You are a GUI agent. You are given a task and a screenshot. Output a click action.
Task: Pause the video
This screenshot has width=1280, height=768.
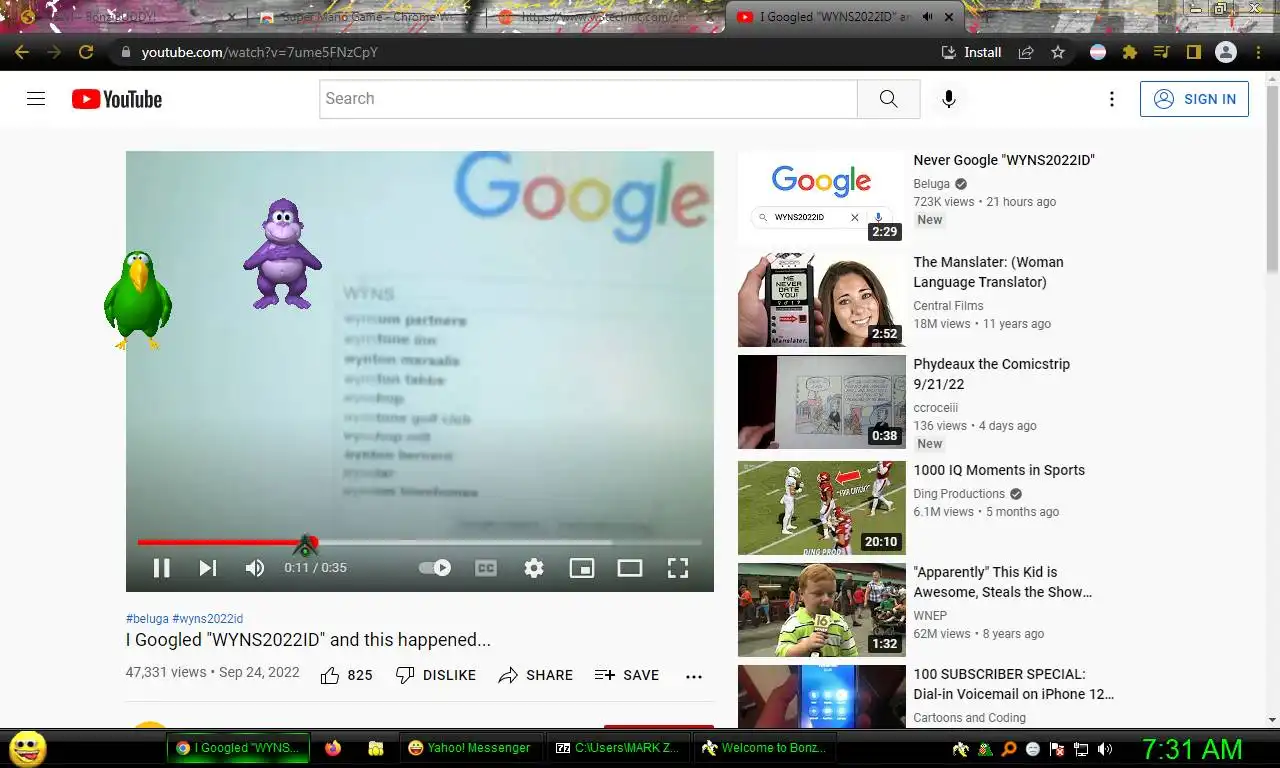coord(161,568)
